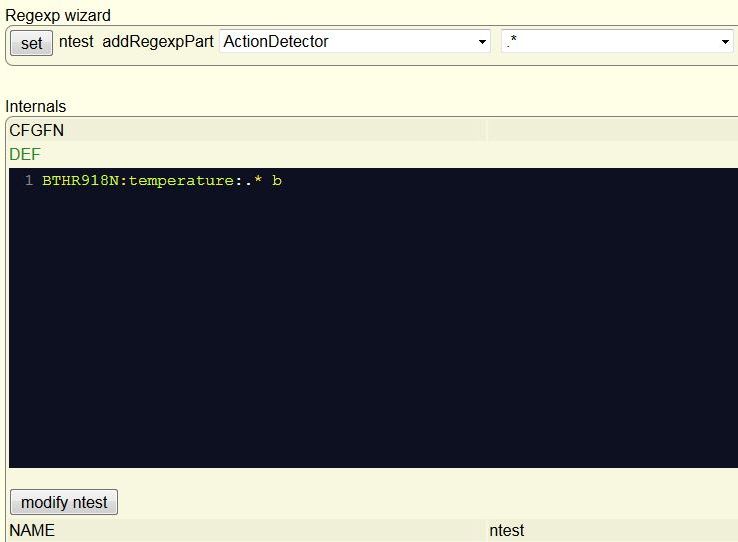The image size is (738, 542).
Task: Select the NAME row label
Action: pyautogui.click(x=32, y=530)
